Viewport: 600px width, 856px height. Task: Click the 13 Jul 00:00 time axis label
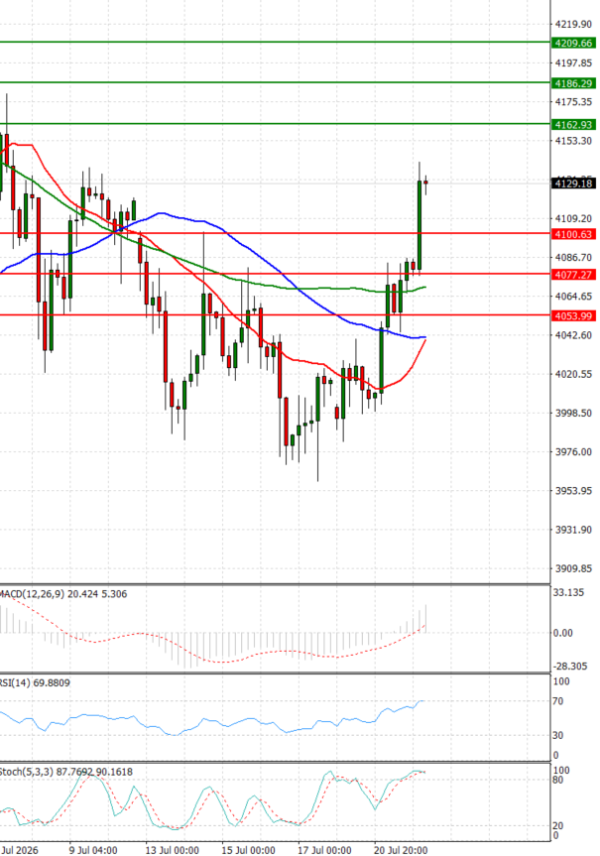(x=171, y=851)
